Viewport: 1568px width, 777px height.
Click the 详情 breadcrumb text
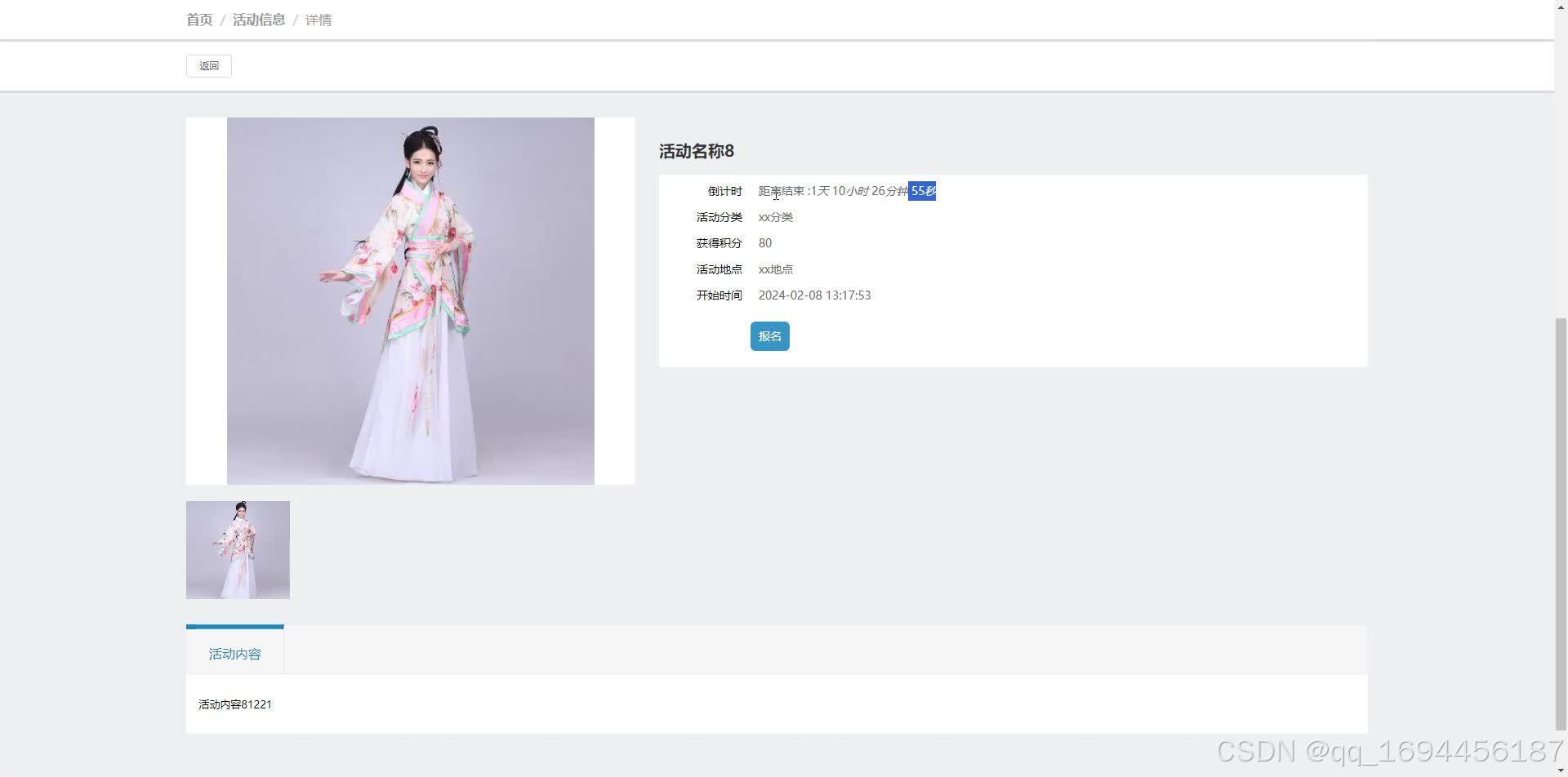[x=318, y=20]
